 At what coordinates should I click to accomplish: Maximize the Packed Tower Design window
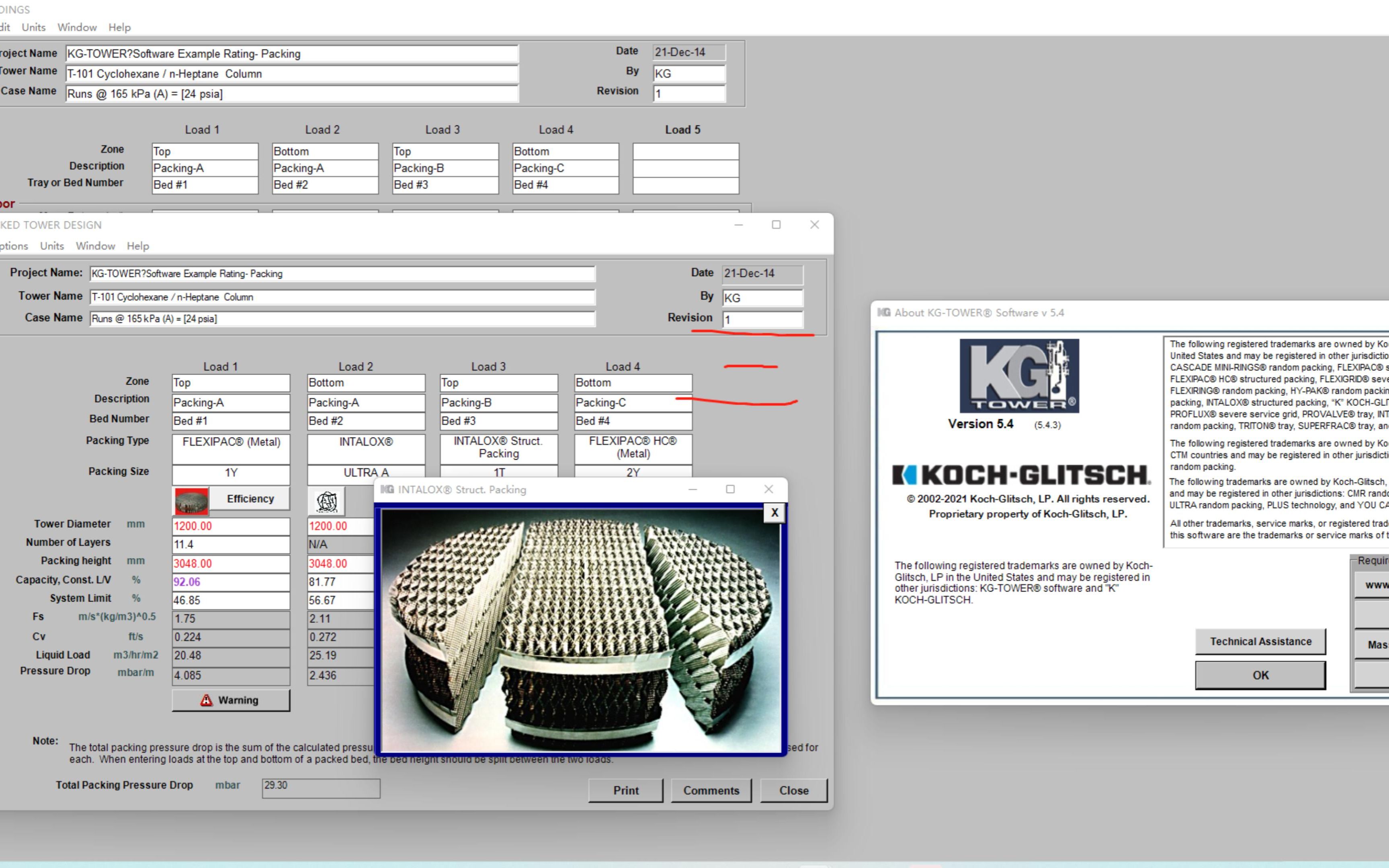coord(776,225)
